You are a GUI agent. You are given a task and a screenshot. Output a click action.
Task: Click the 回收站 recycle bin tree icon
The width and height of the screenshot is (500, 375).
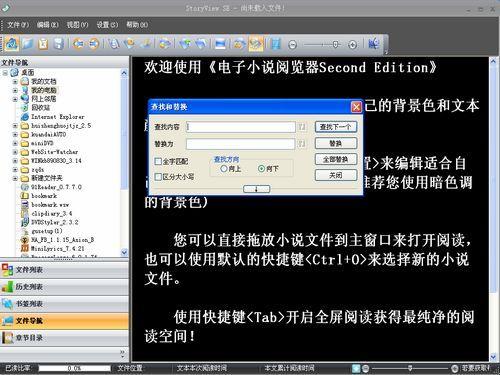pos(25,108)
